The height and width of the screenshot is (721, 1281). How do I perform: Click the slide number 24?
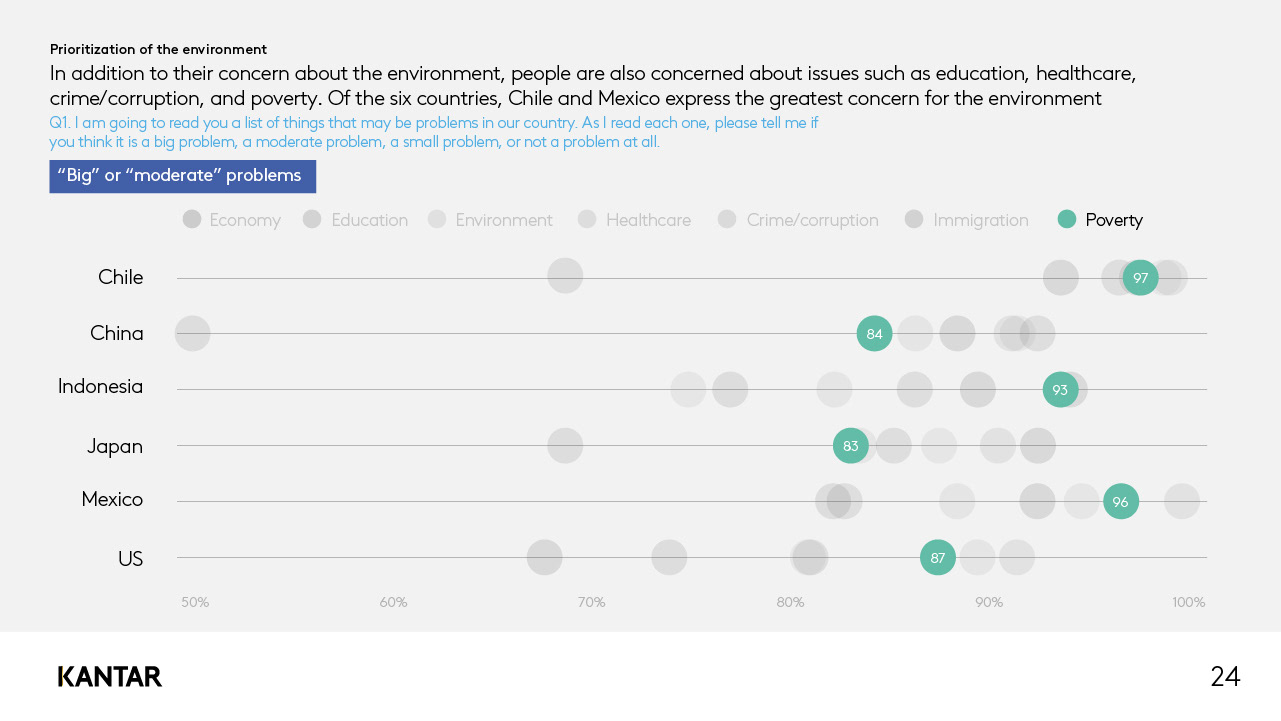tap(1225, 677)
